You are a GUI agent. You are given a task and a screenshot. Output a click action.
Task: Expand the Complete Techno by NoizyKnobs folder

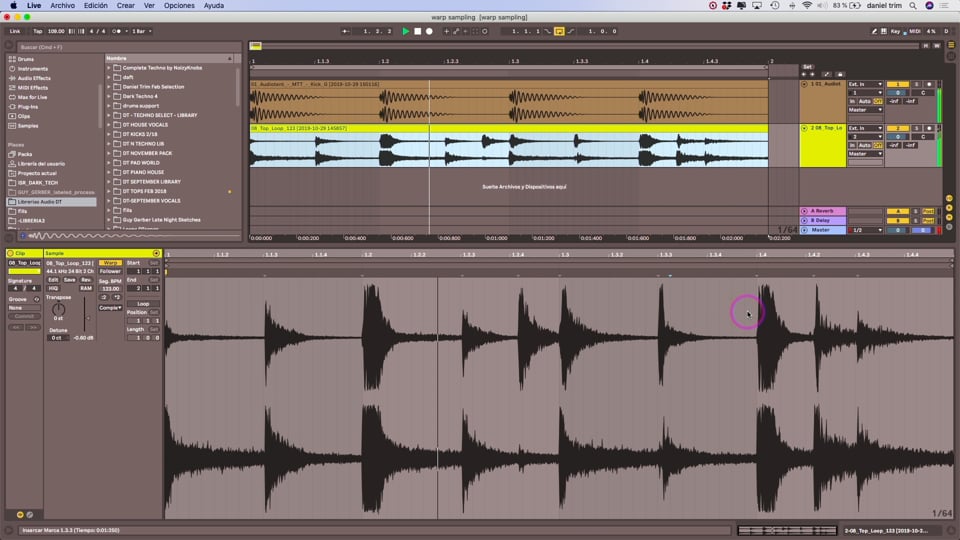pos(109,68)
